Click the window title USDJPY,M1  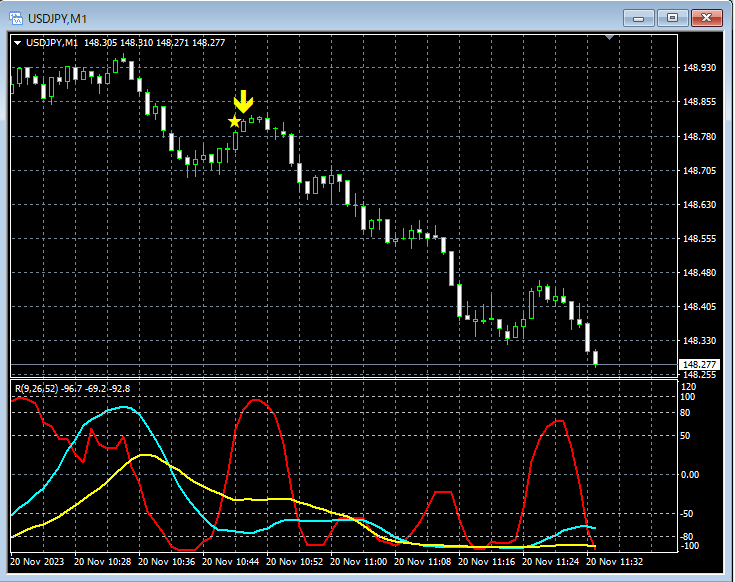tap(57, 19)
